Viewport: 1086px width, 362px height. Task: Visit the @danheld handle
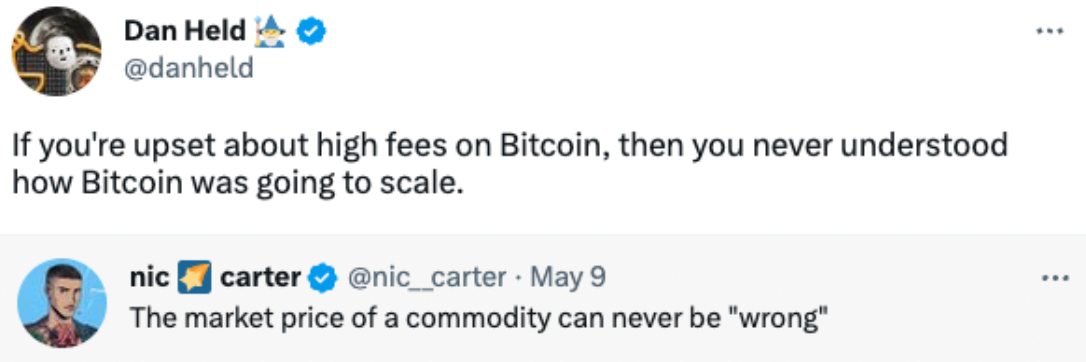click(x=189, y=69)
